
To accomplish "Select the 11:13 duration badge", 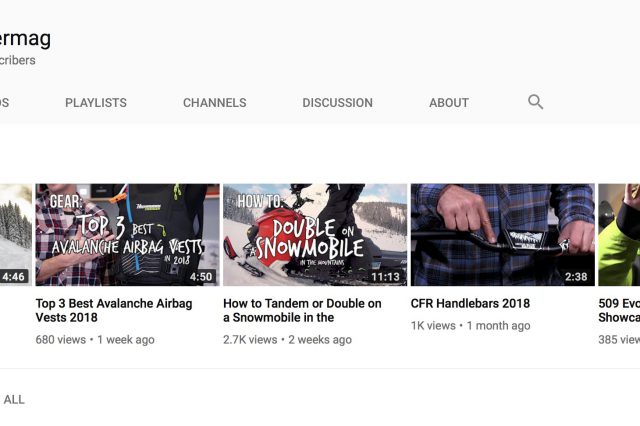I will (385, 277).
